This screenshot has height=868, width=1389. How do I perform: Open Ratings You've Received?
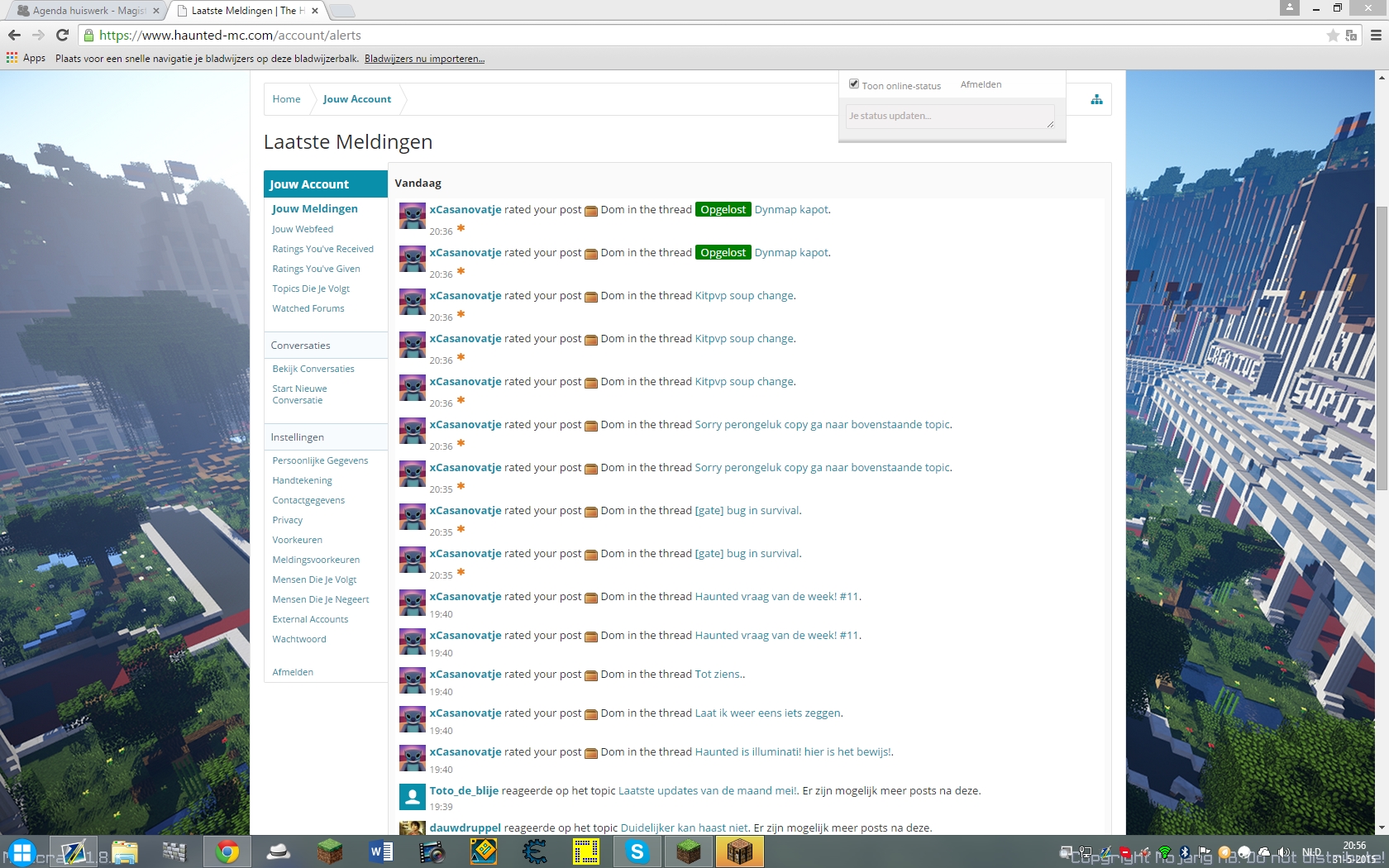tap(323, 249)
